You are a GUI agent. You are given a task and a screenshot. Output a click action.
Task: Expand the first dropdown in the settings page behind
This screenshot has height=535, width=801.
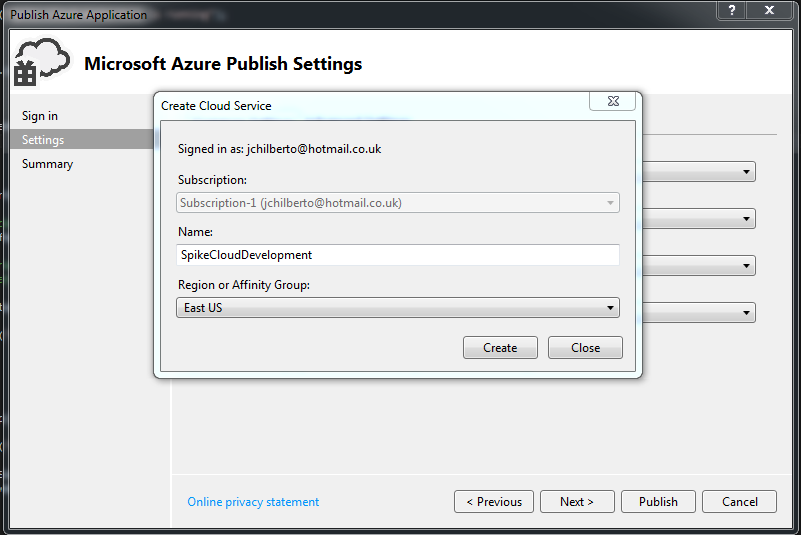point(746,172)
